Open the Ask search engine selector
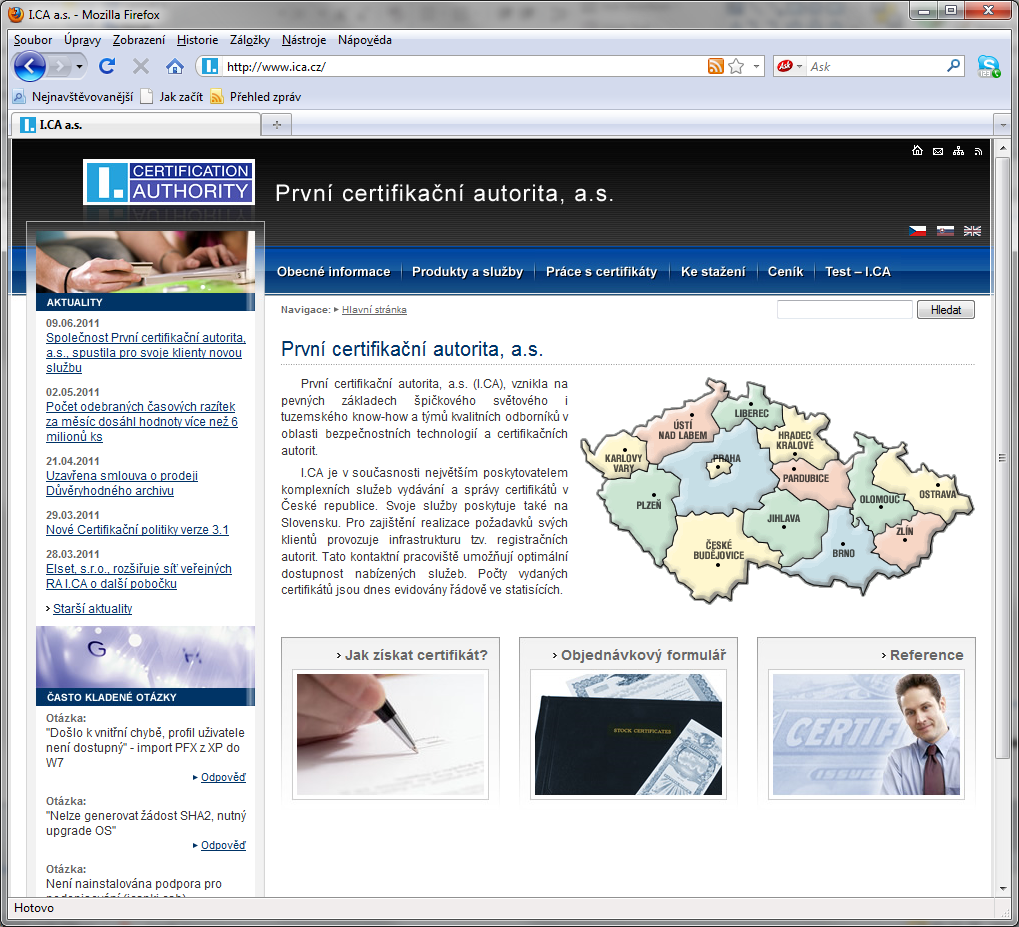The image size is (1019, 927). point(790,66)
